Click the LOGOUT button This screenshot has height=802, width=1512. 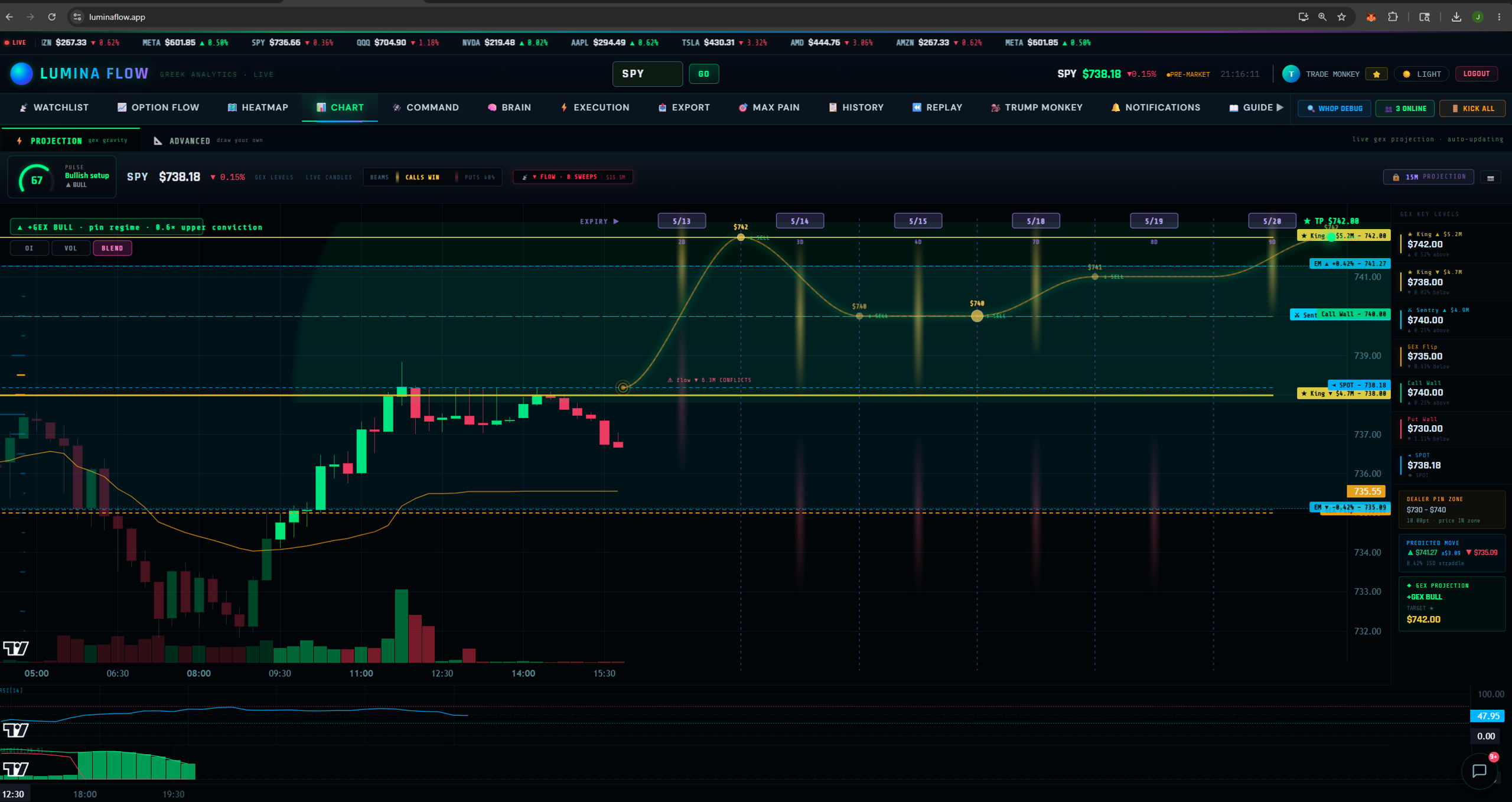(1476, 74)
